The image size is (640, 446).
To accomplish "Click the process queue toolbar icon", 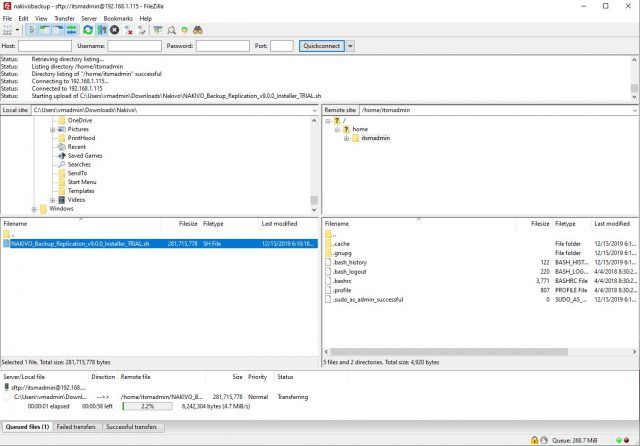I will tap(102, 30).
